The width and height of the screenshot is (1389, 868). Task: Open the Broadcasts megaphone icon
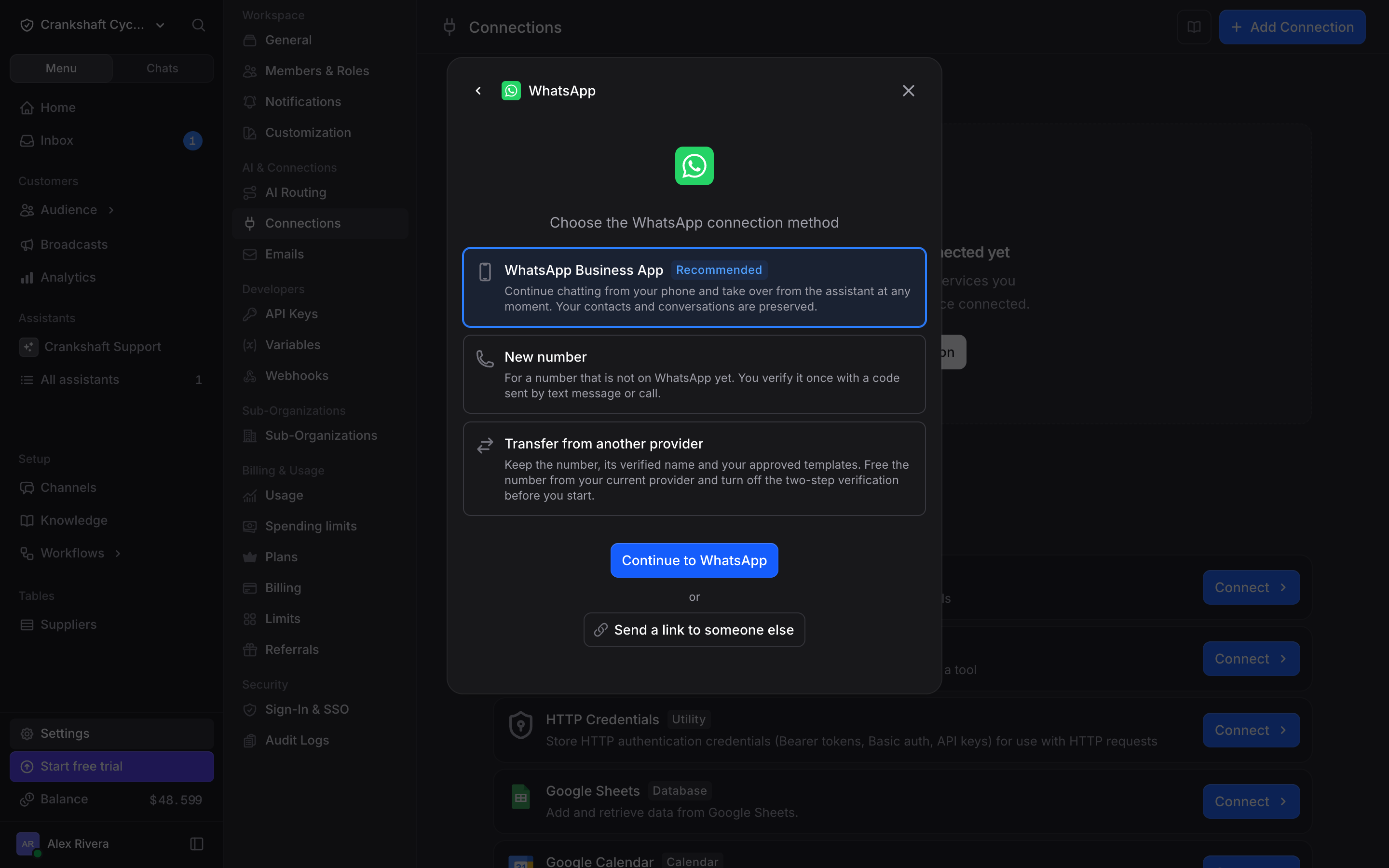point(27,244)
